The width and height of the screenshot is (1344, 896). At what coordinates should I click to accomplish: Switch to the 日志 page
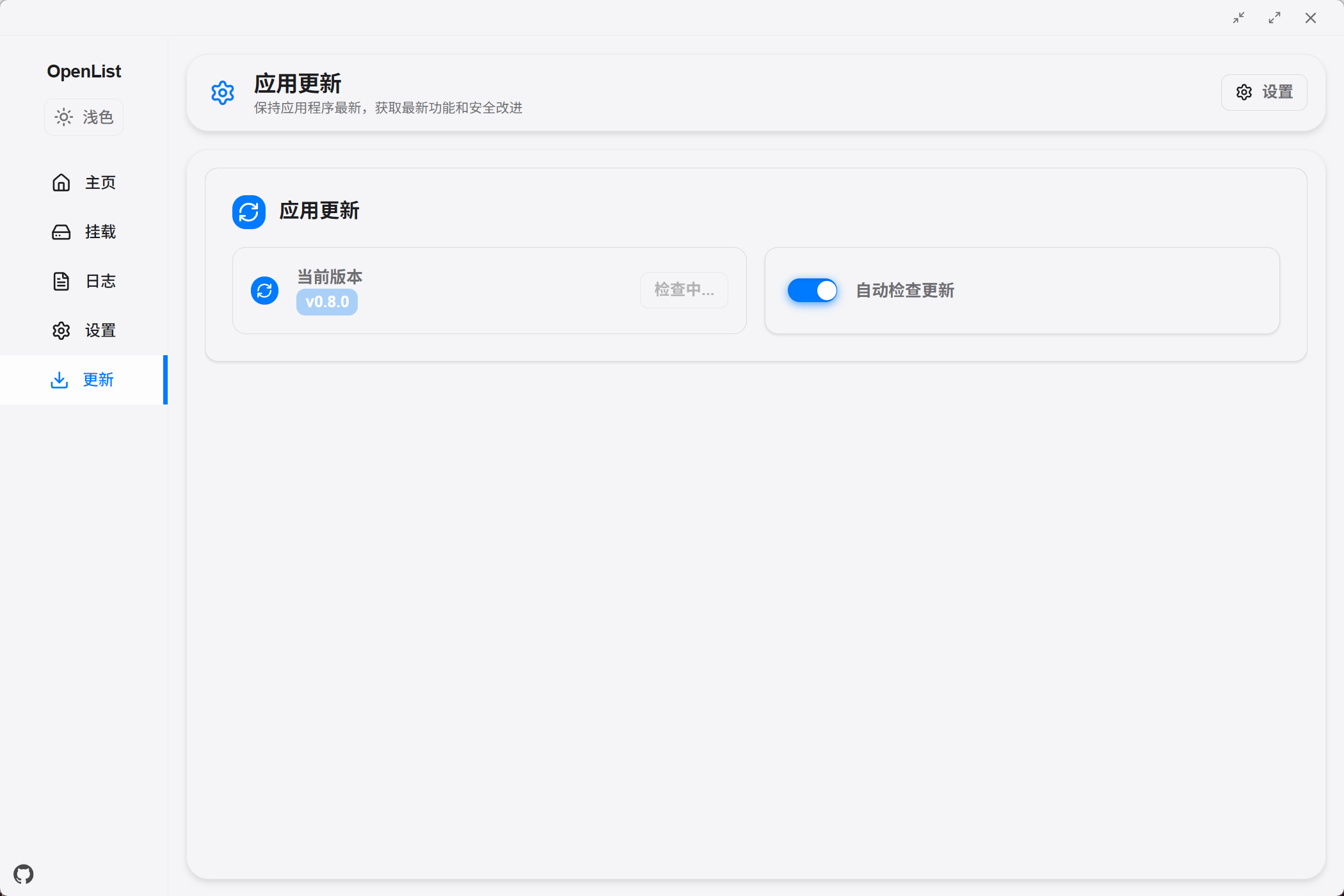point(100,282)
